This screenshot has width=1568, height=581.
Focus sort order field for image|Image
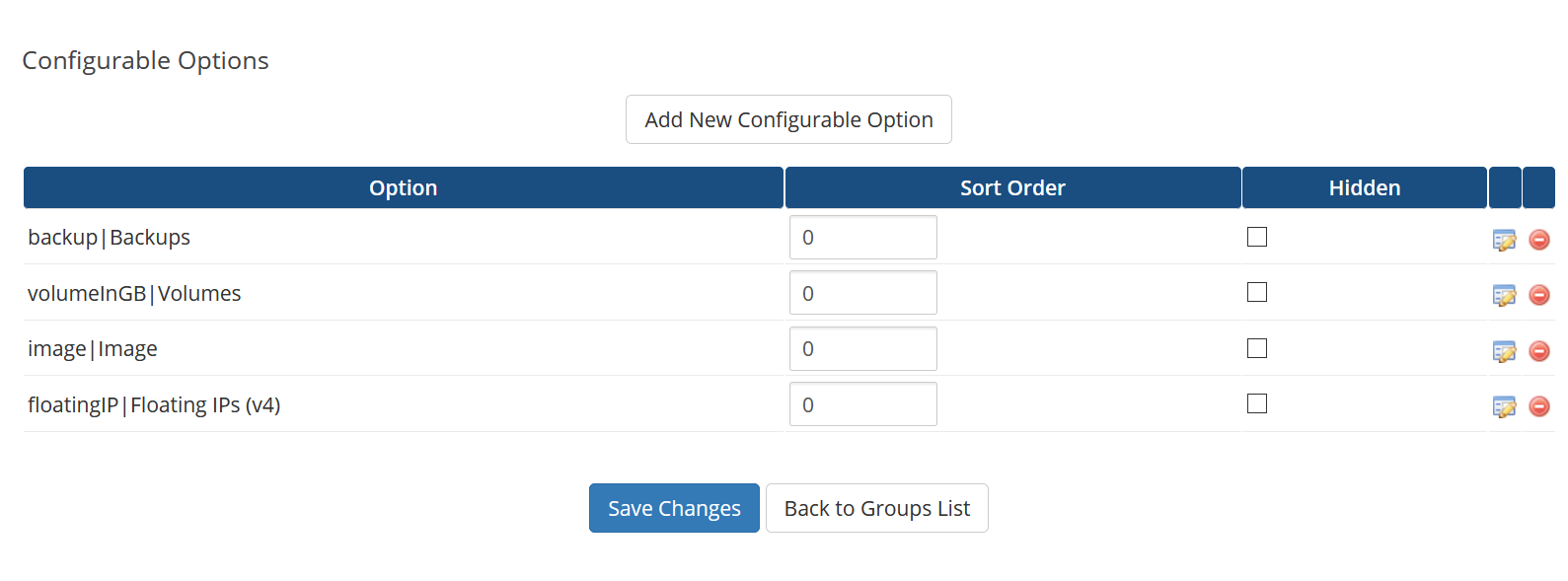pos(863,349)
